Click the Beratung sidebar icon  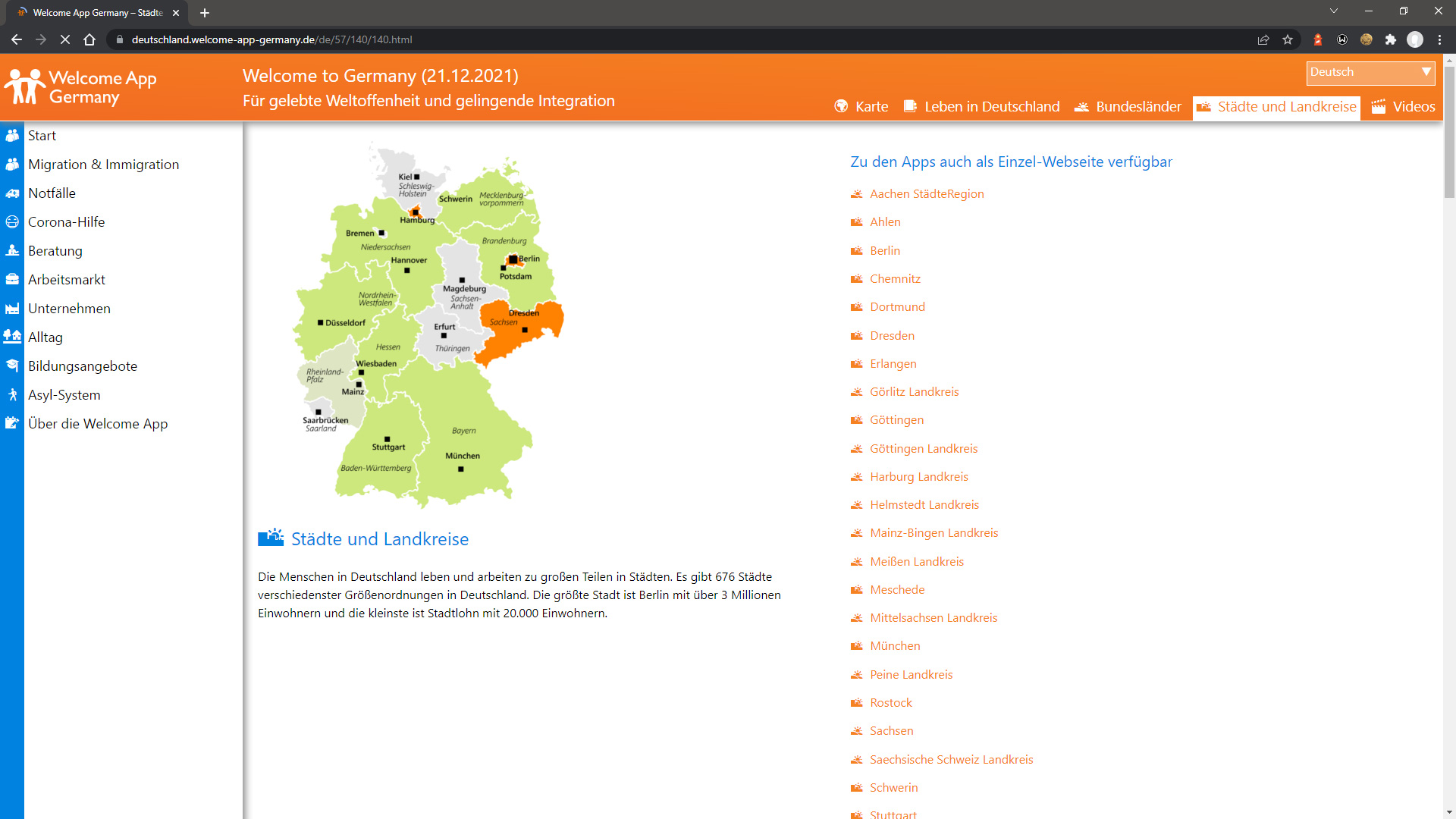tap(12, 251)
